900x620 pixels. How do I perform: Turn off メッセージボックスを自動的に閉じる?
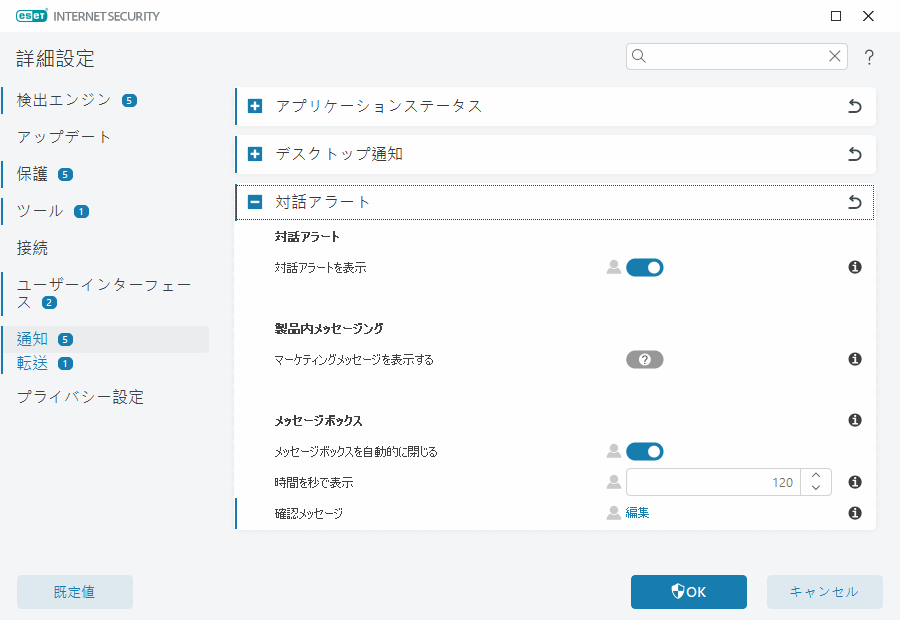point(645,451)
